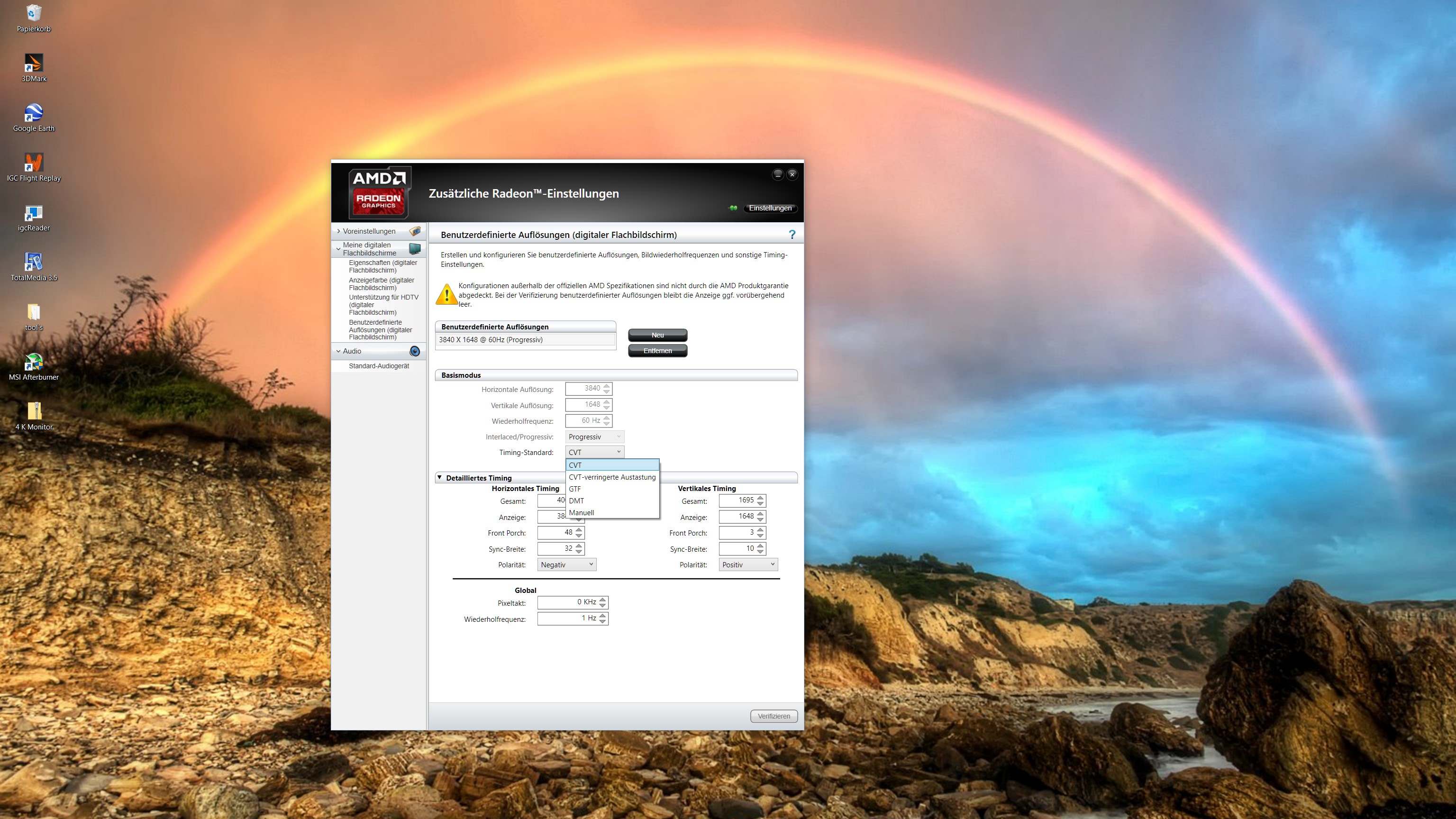This screenshot has height=819, width=1456.
Task: Click the Neu button
Action: 657,335
